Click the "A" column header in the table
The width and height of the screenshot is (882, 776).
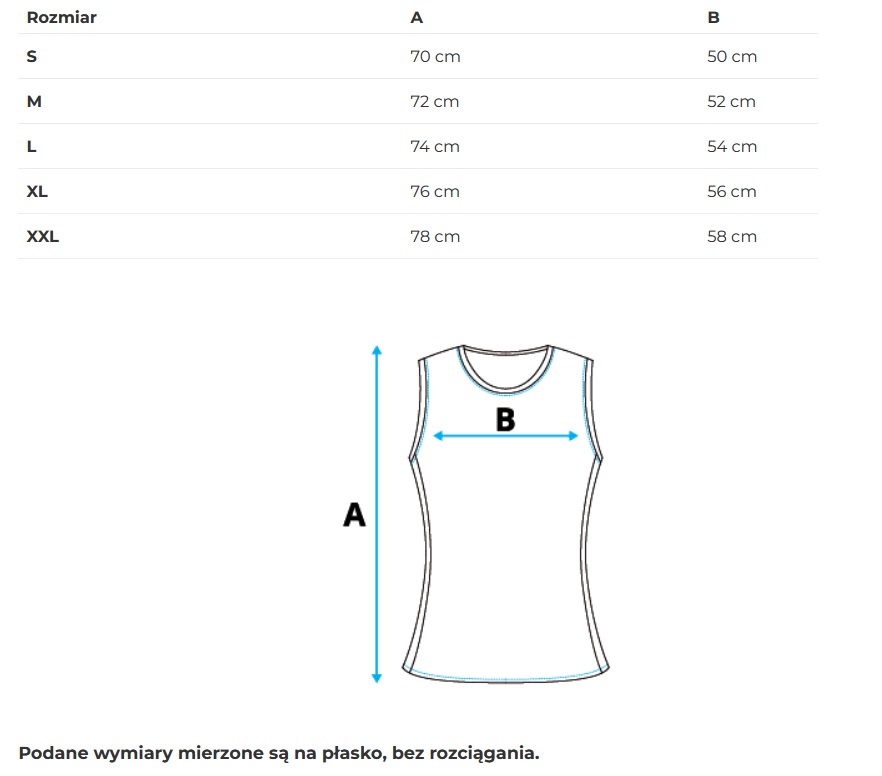point(416,17)
